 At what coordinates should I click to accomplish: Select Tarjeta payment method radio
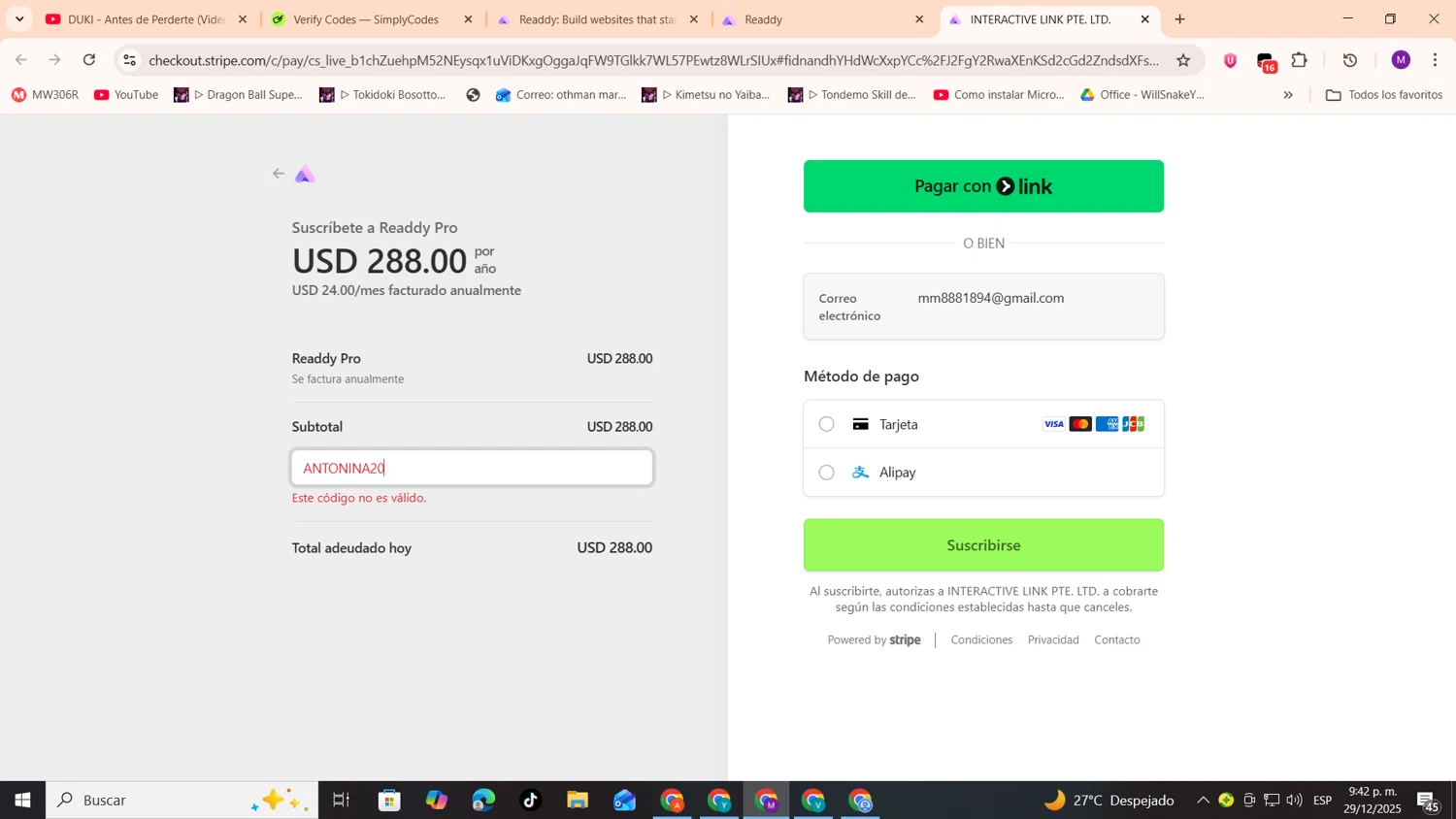[x=826, y=424]
